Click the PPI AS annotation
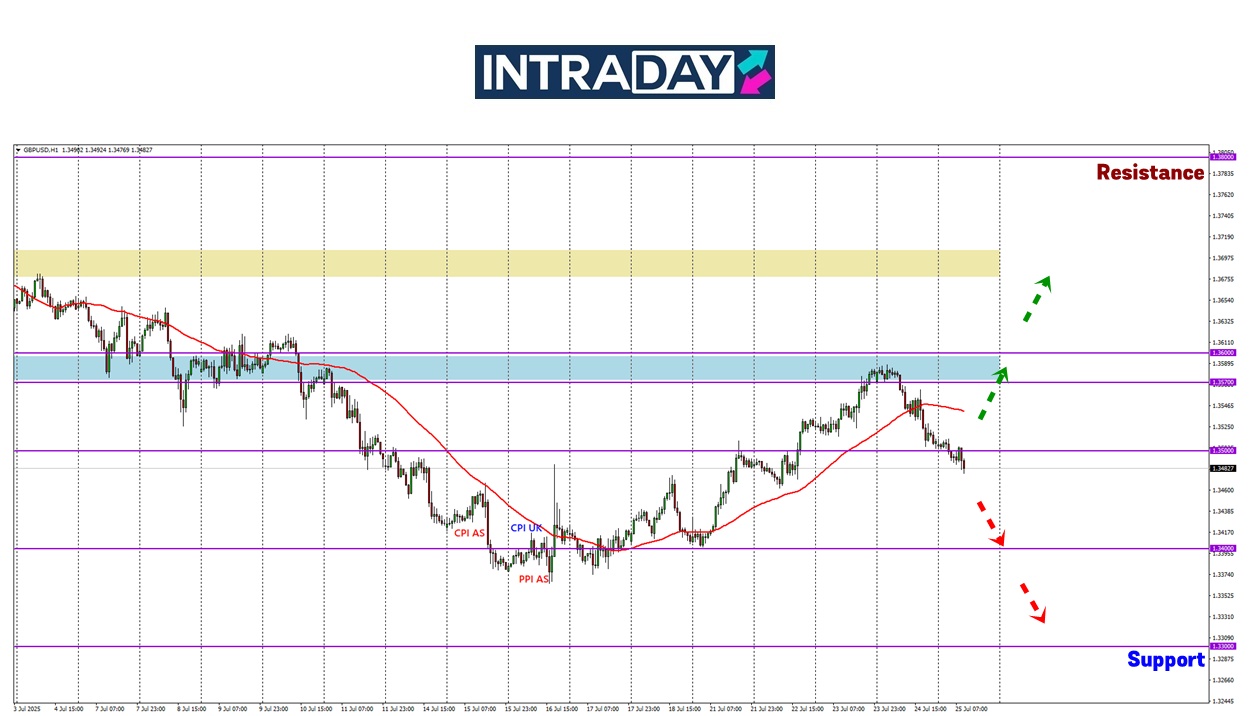The height and width of the screenshot is (716, 1250). pos(533,579)
